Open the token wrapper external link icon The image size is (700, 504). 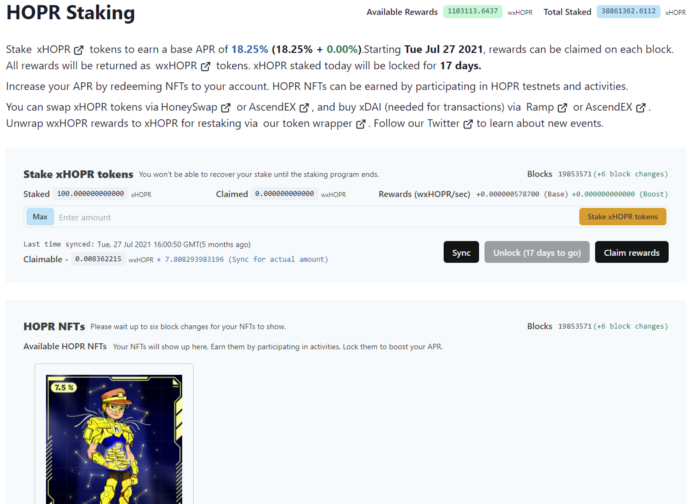pos(361,124)
